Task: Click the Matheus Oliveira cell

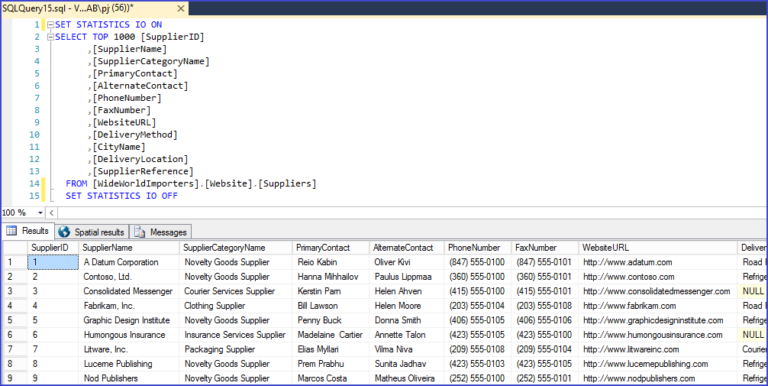Action: coord(407,378)
